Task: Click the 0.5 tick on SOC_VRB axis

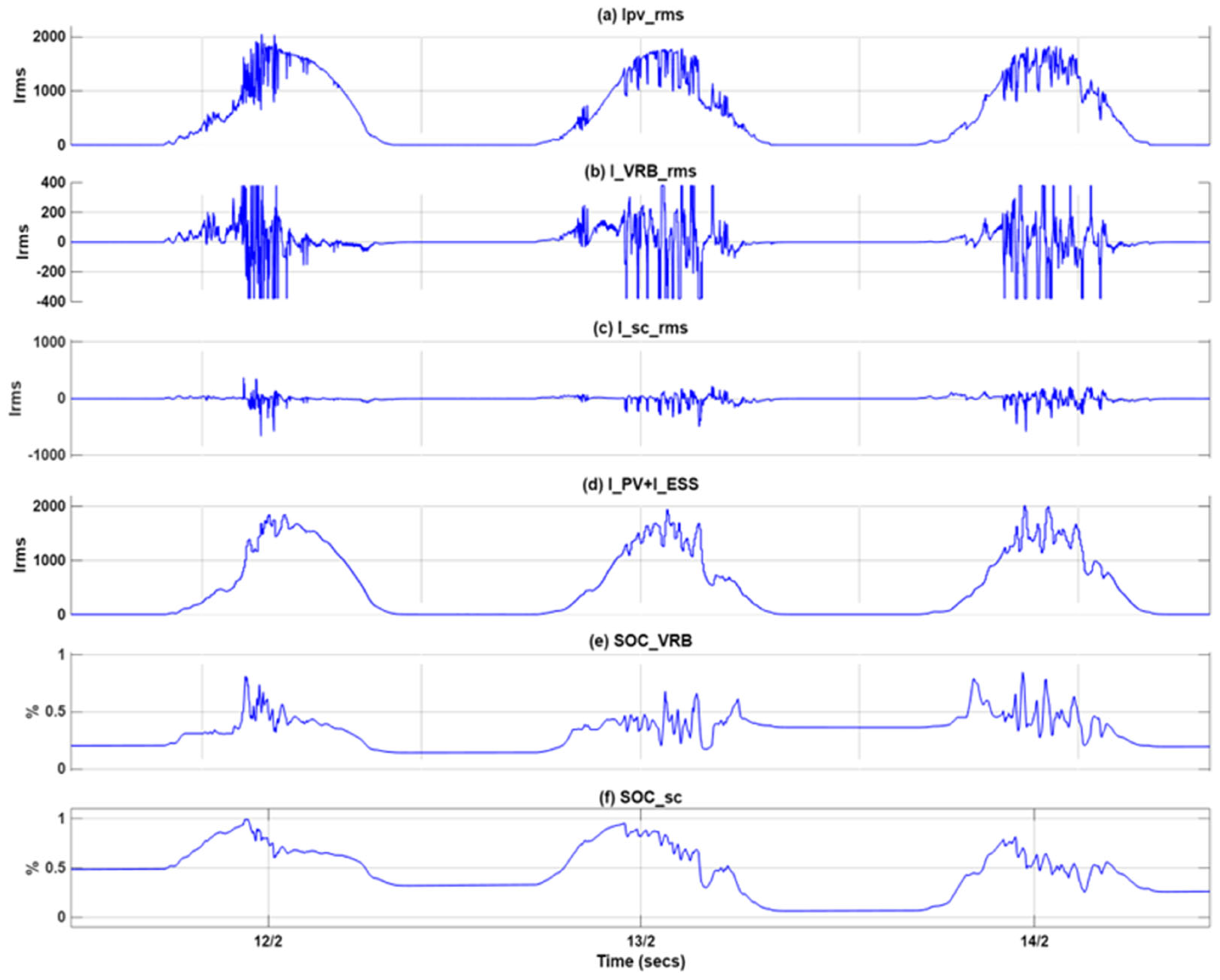Action: 55,712
